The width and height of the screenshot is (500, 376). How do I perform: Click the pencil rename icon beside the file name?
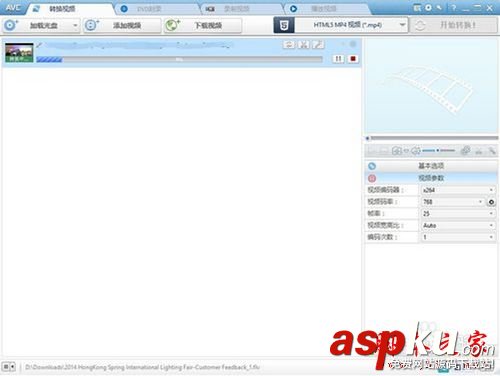coord(39,45)
